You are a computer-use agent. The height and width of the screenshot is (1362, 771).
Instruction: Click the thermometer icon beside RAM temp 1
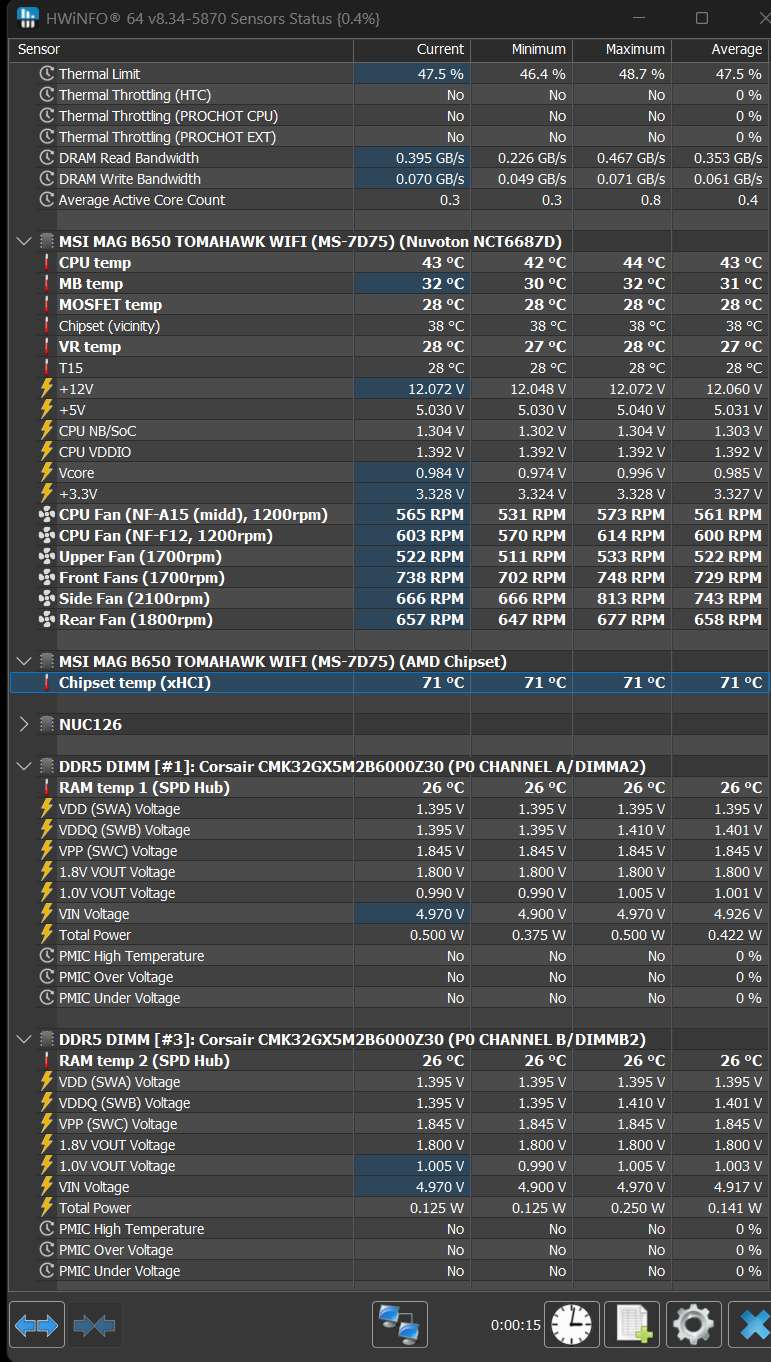47,788
